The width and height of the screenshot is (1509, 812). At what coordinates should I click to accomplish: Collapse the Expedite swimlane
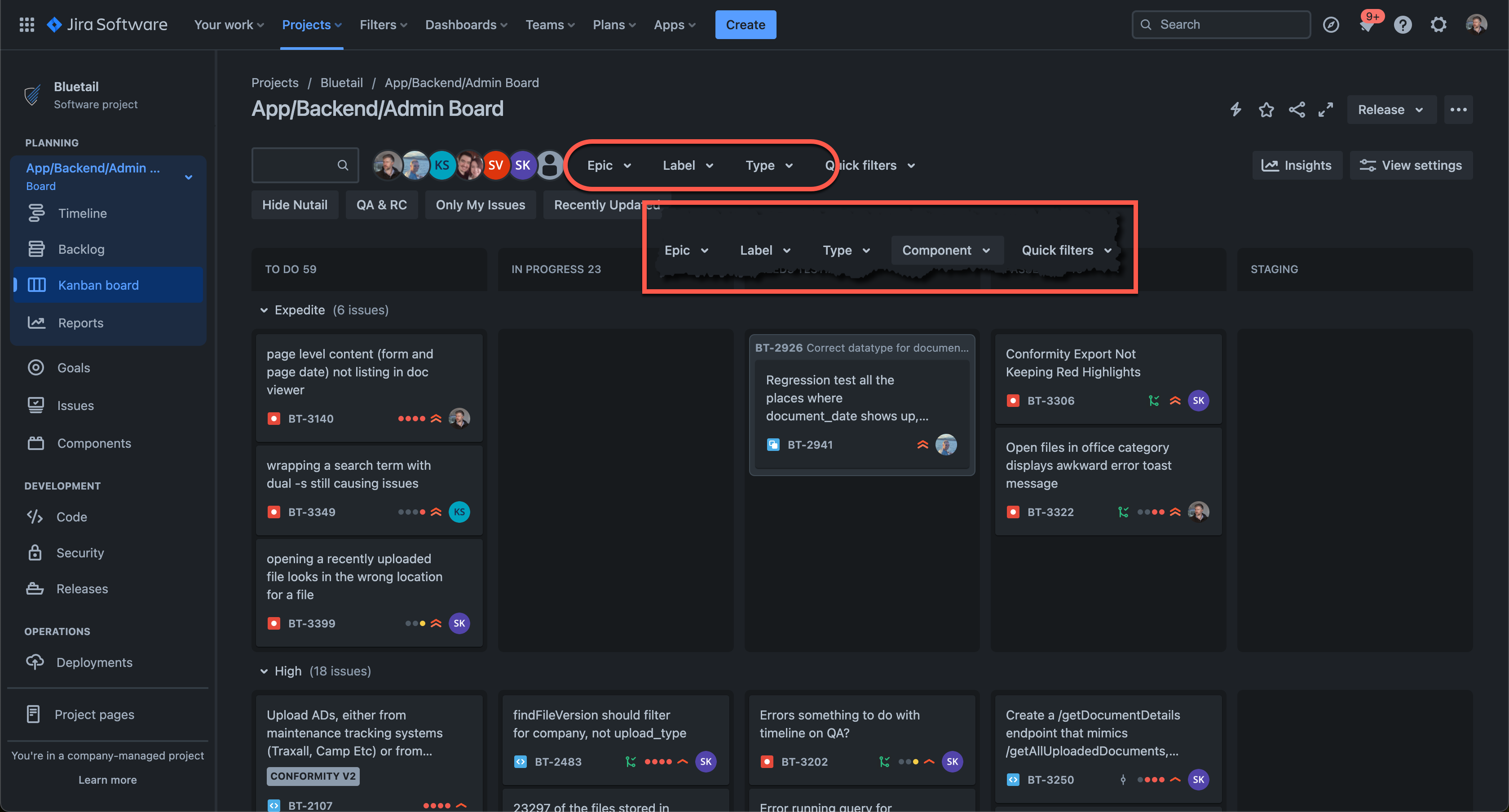coord(264,310)
